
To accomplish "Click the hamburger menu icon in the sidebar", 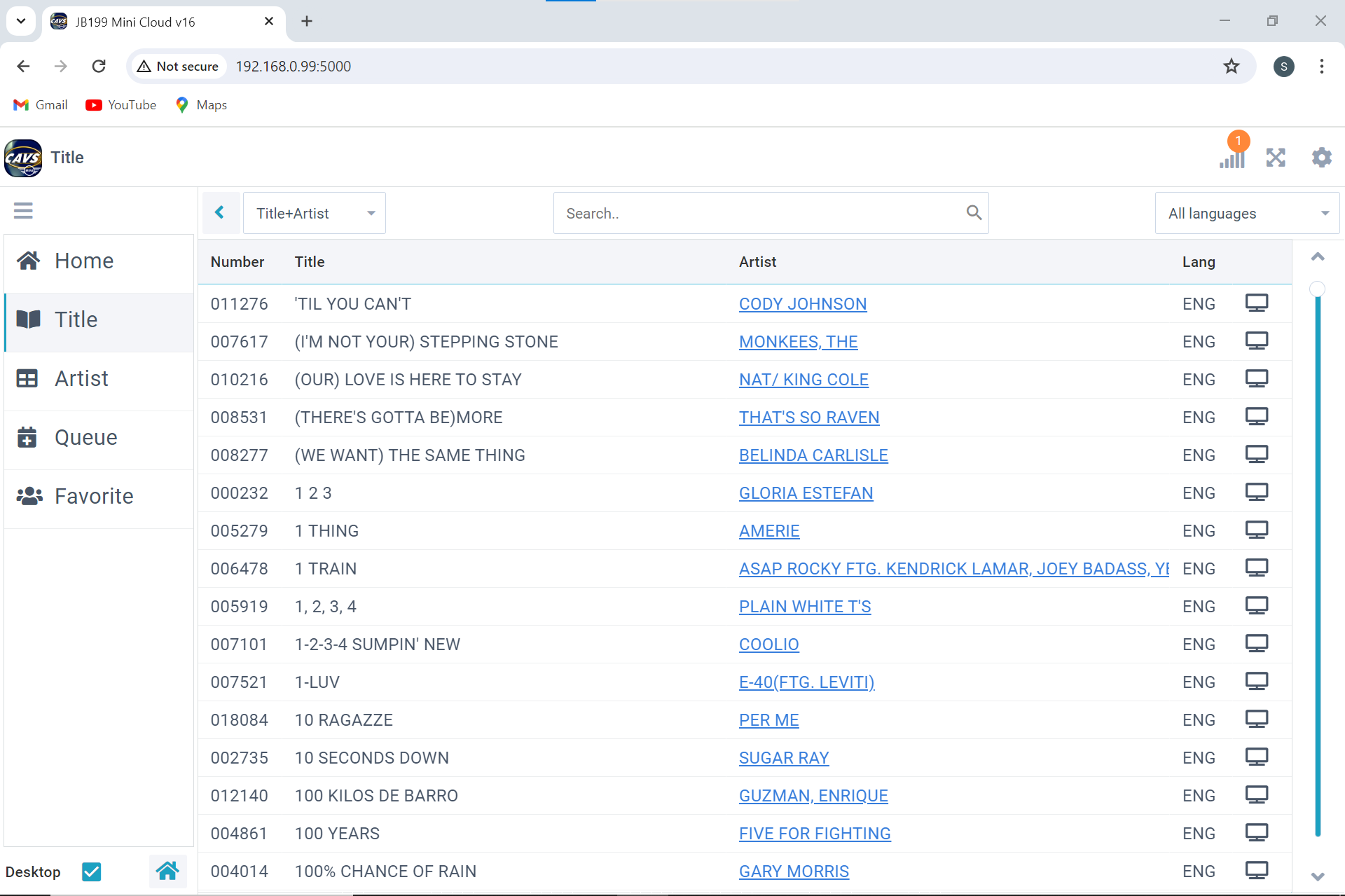I will click(23, 210).
